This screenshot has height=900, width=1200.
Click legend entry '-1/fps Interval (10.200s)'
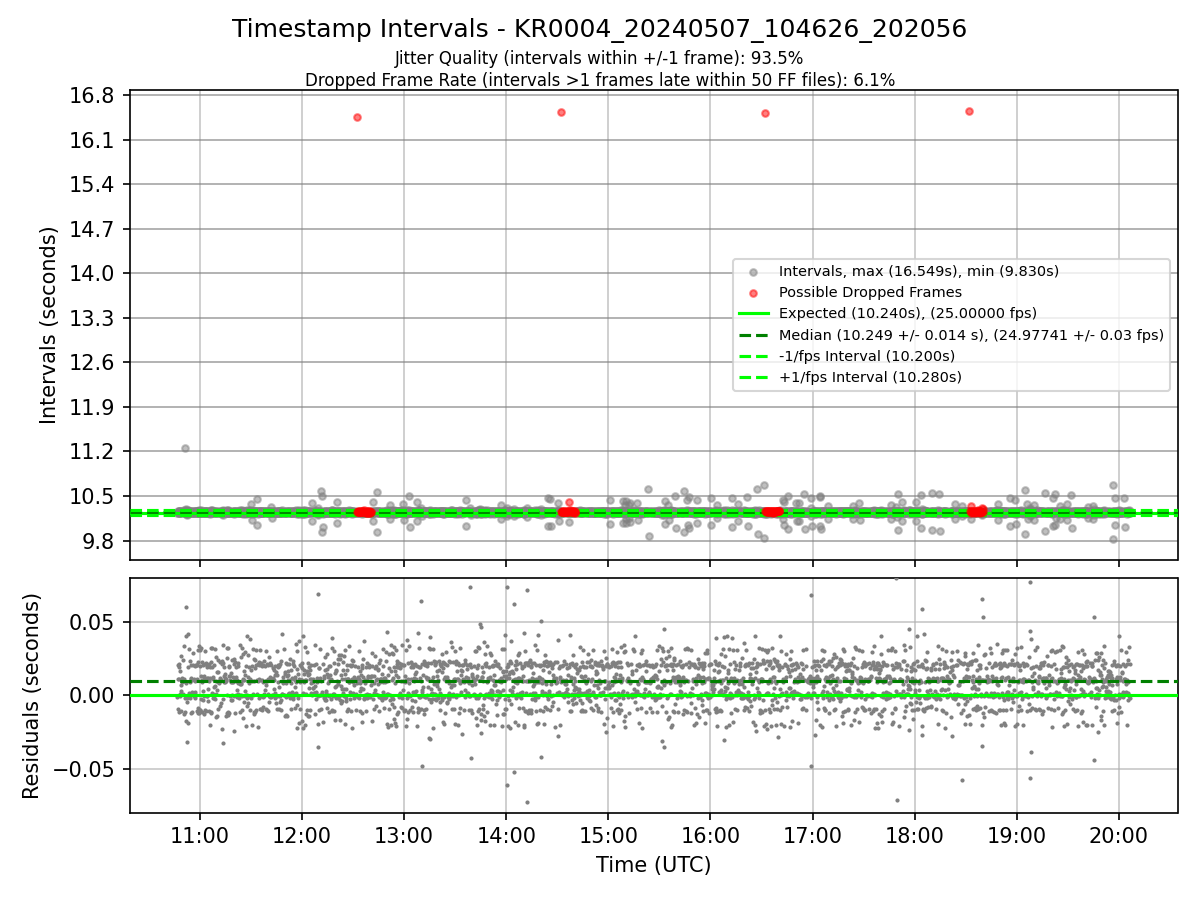(866, 356)
